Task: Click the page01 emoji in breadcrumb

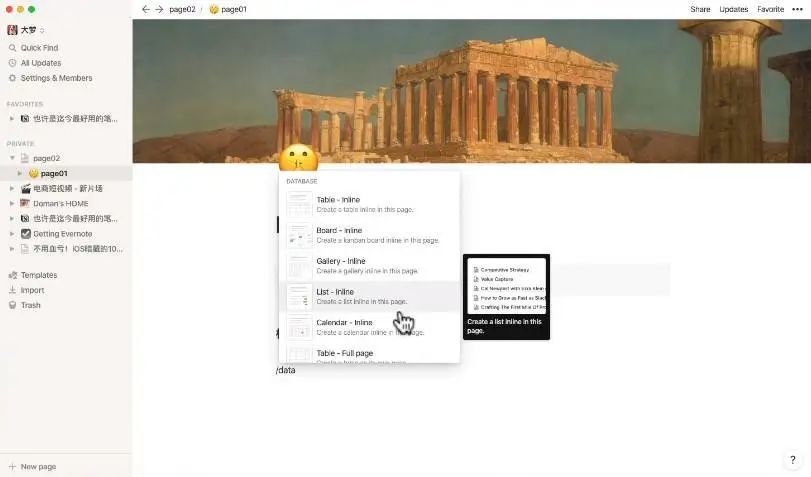Action: 214,9
